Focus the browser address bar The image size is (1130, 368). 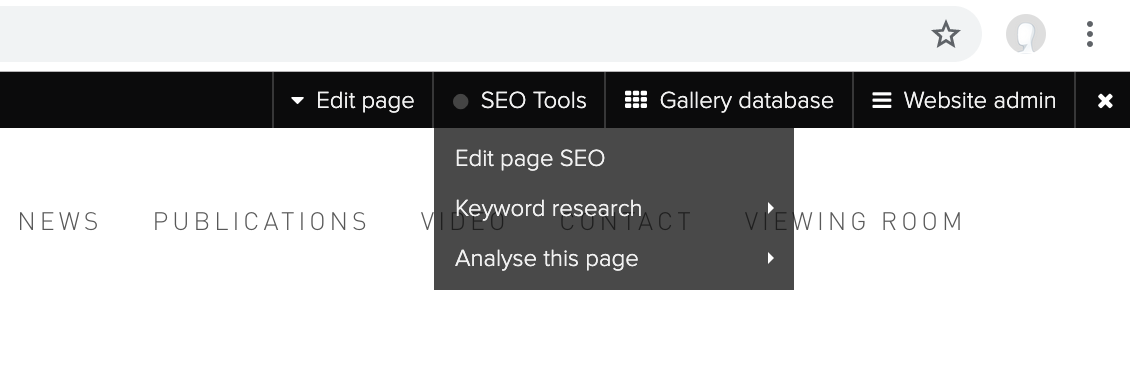[x=461, y=34]
